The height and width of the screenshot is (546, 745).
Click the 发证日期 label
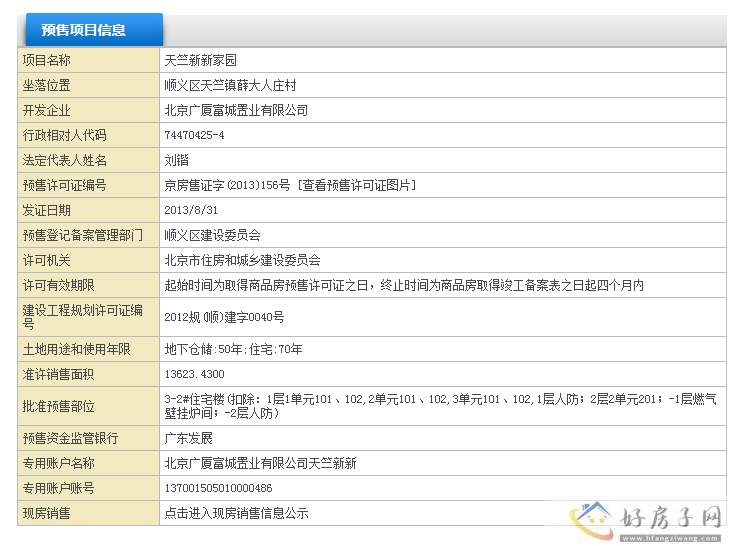click(47, 210)
